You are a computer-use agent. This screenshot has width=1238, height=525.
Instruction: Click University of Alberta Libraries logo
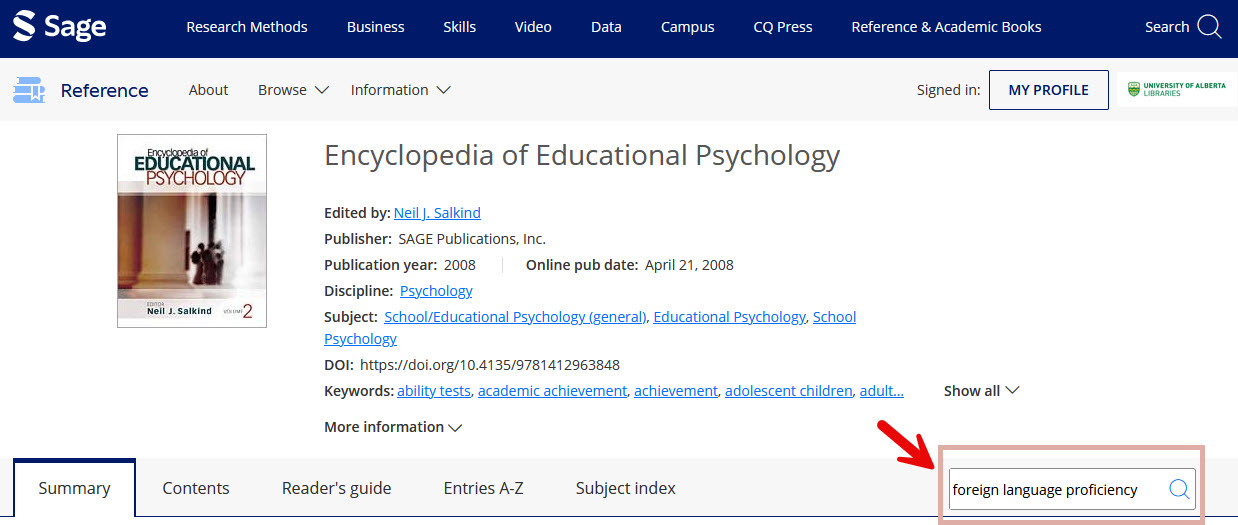pos(1176,90)
